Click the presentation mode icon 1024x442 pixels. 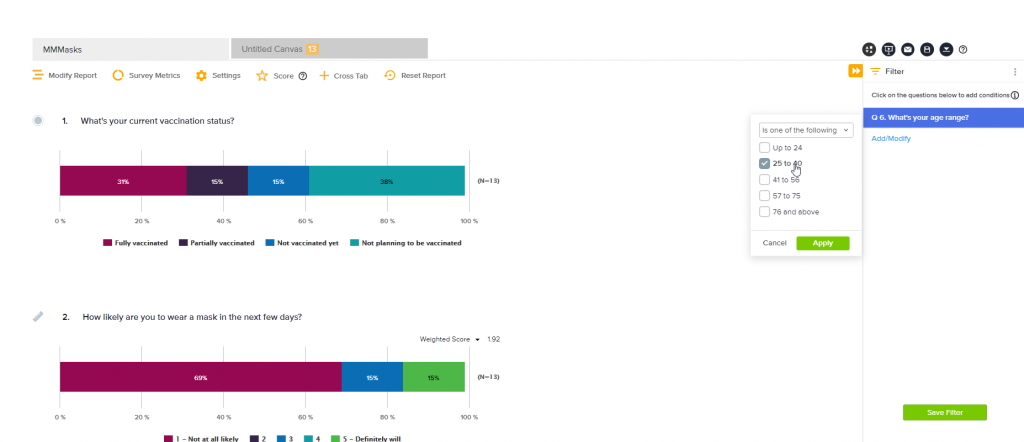click(888, 49)
